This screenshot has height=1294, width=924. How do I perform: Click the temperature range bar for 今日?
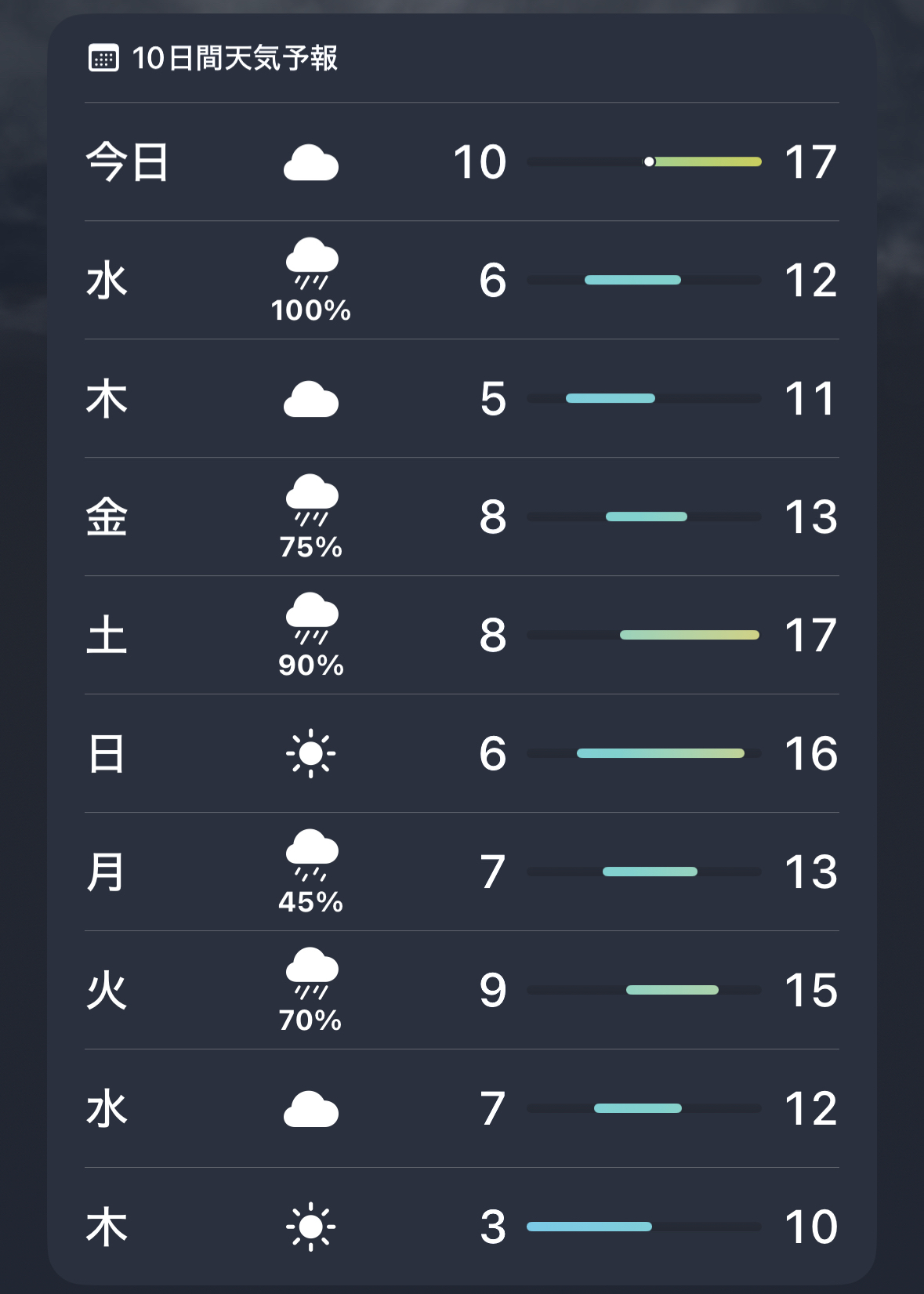pos(644,162)
